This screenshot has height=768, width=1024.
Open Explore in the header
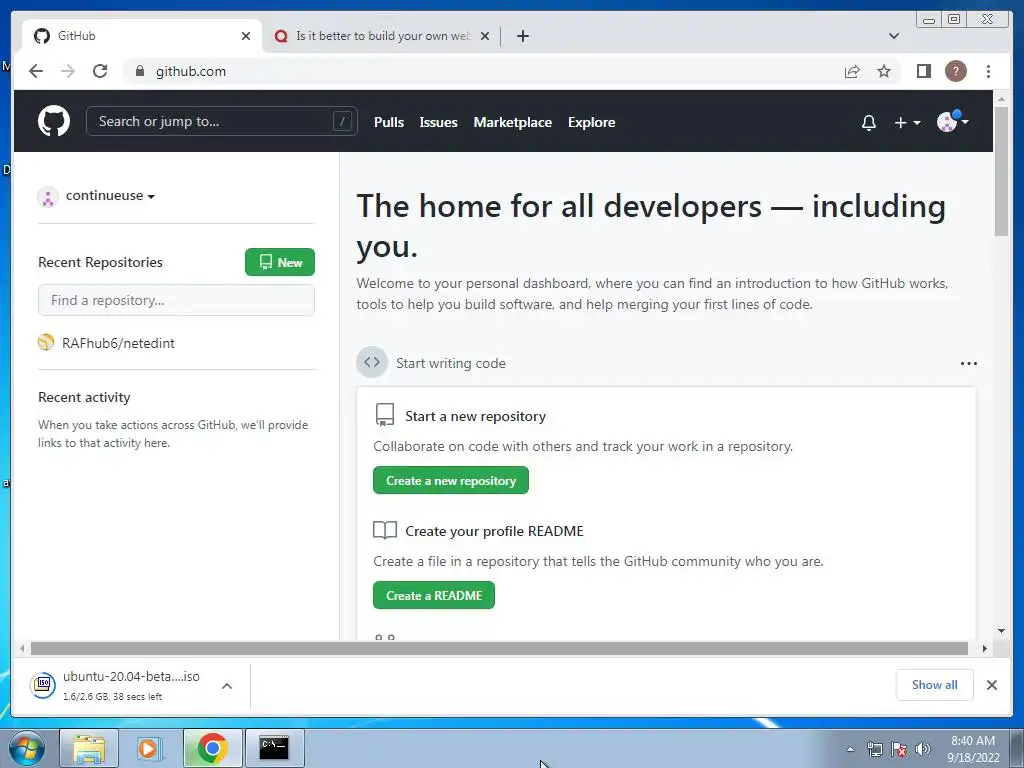click(x=591, y=123)
